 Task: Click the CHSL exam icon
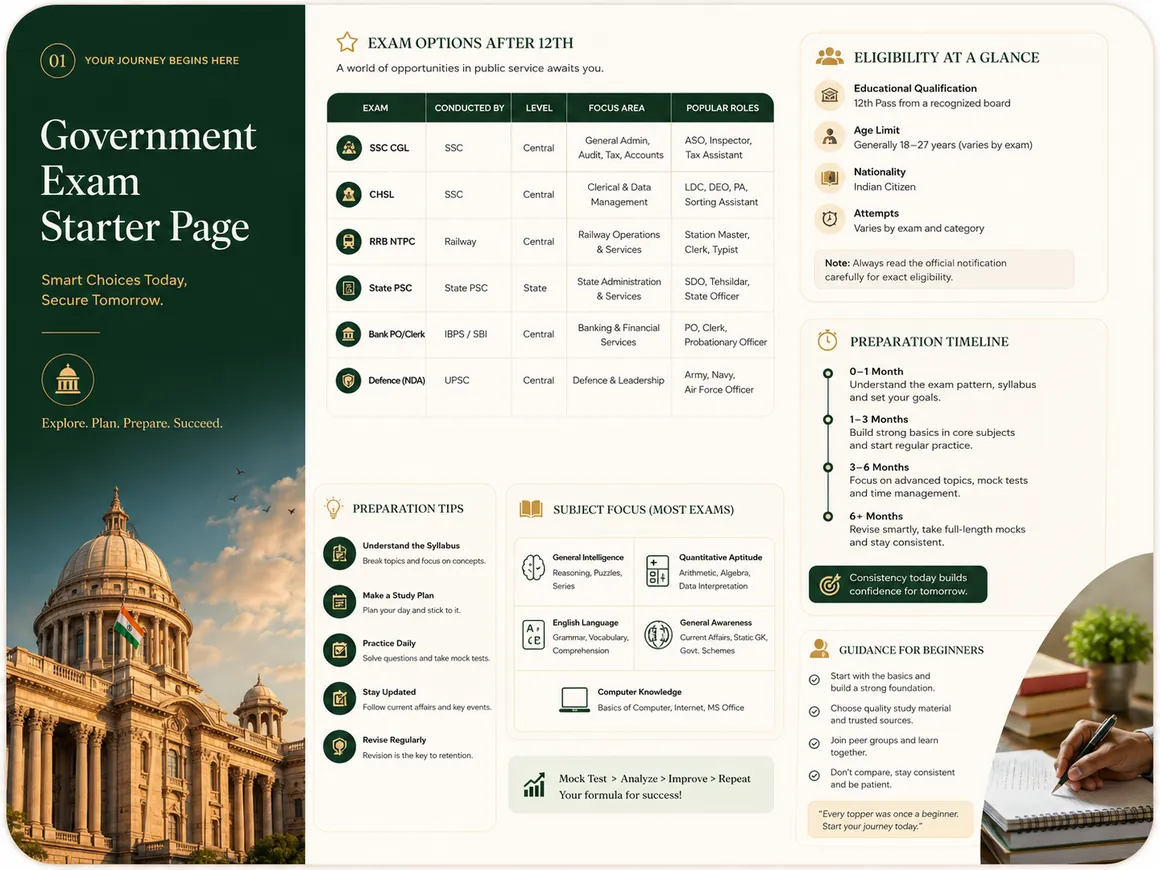tap(348, 195)
